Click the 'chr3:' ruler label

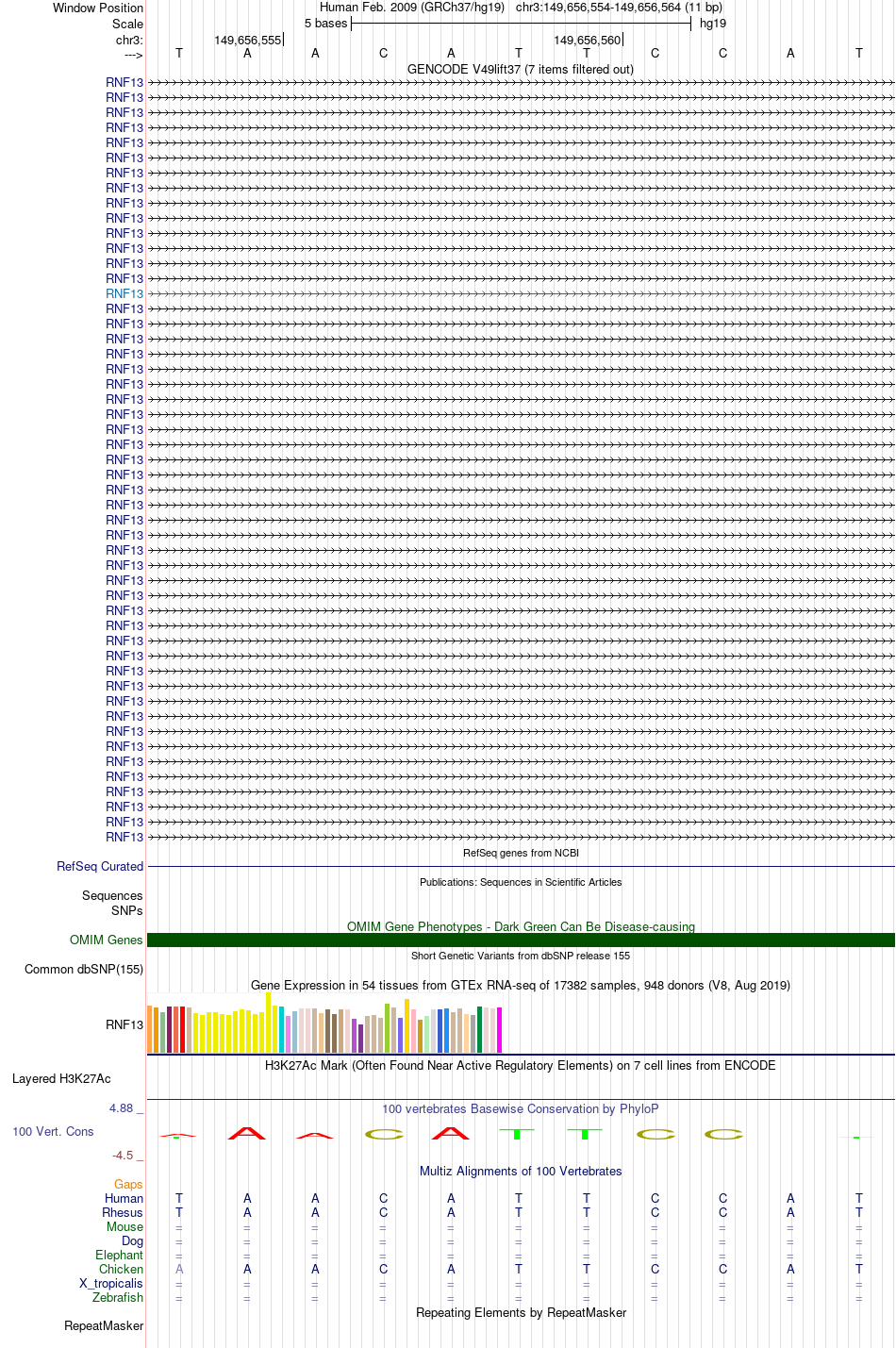point(129,40)
